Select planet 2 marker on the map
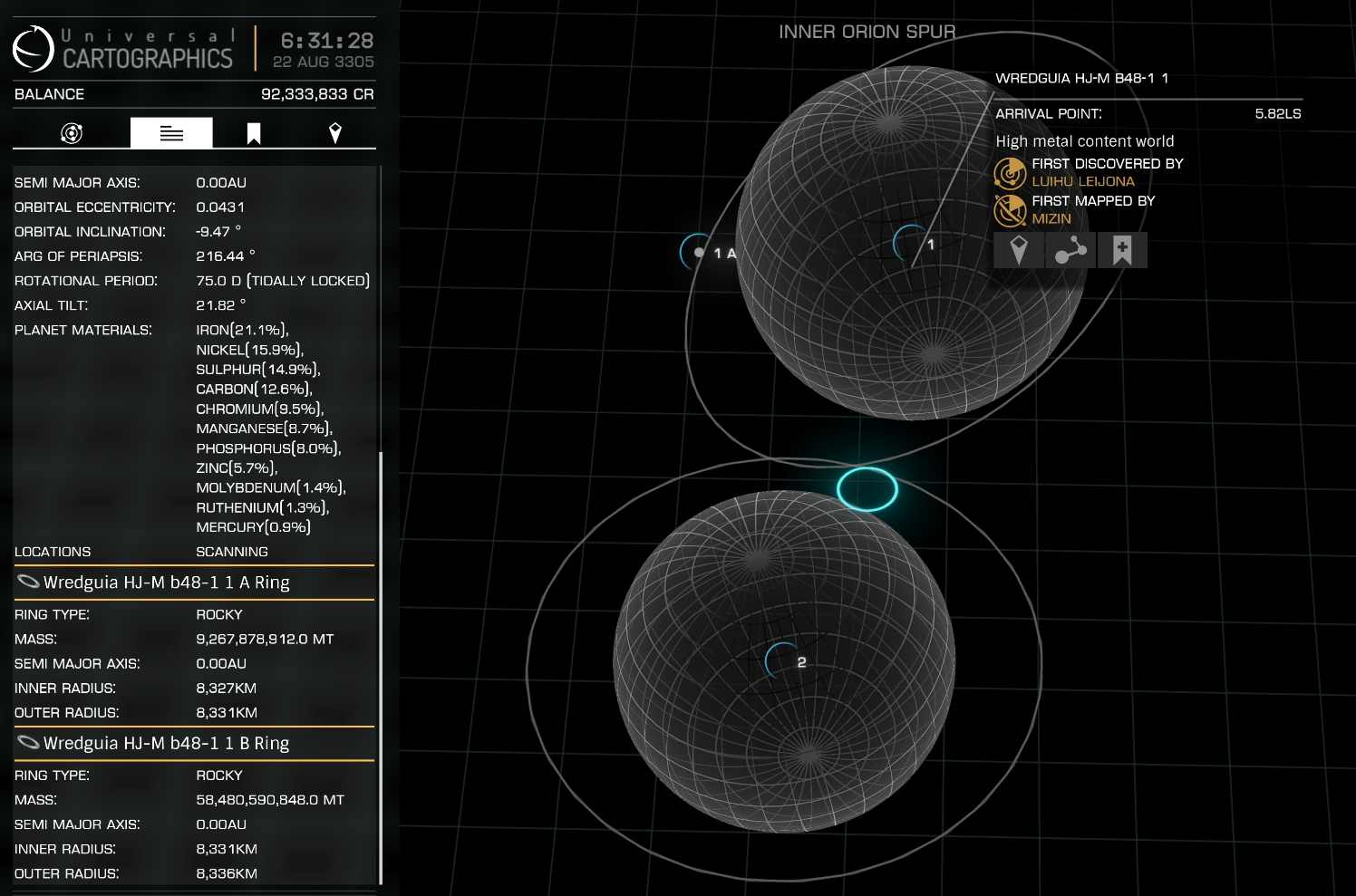The image size is (1356, 896). (785, 661)
